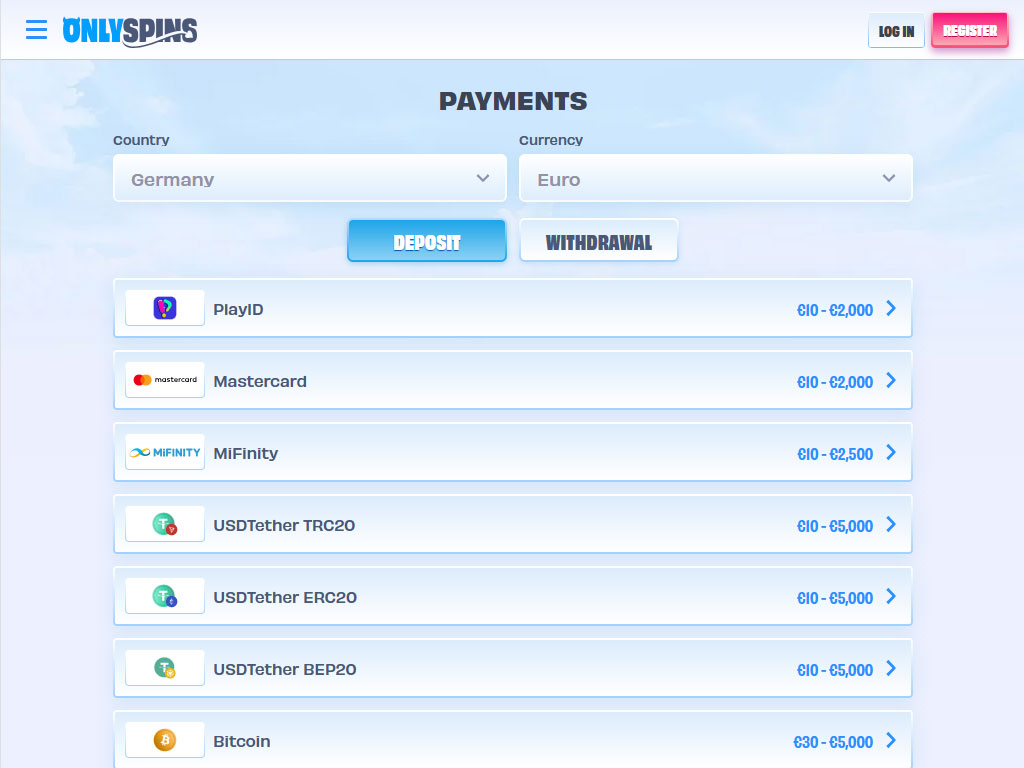Click the USDTether TRC20 coin icon

coord(165,525)
